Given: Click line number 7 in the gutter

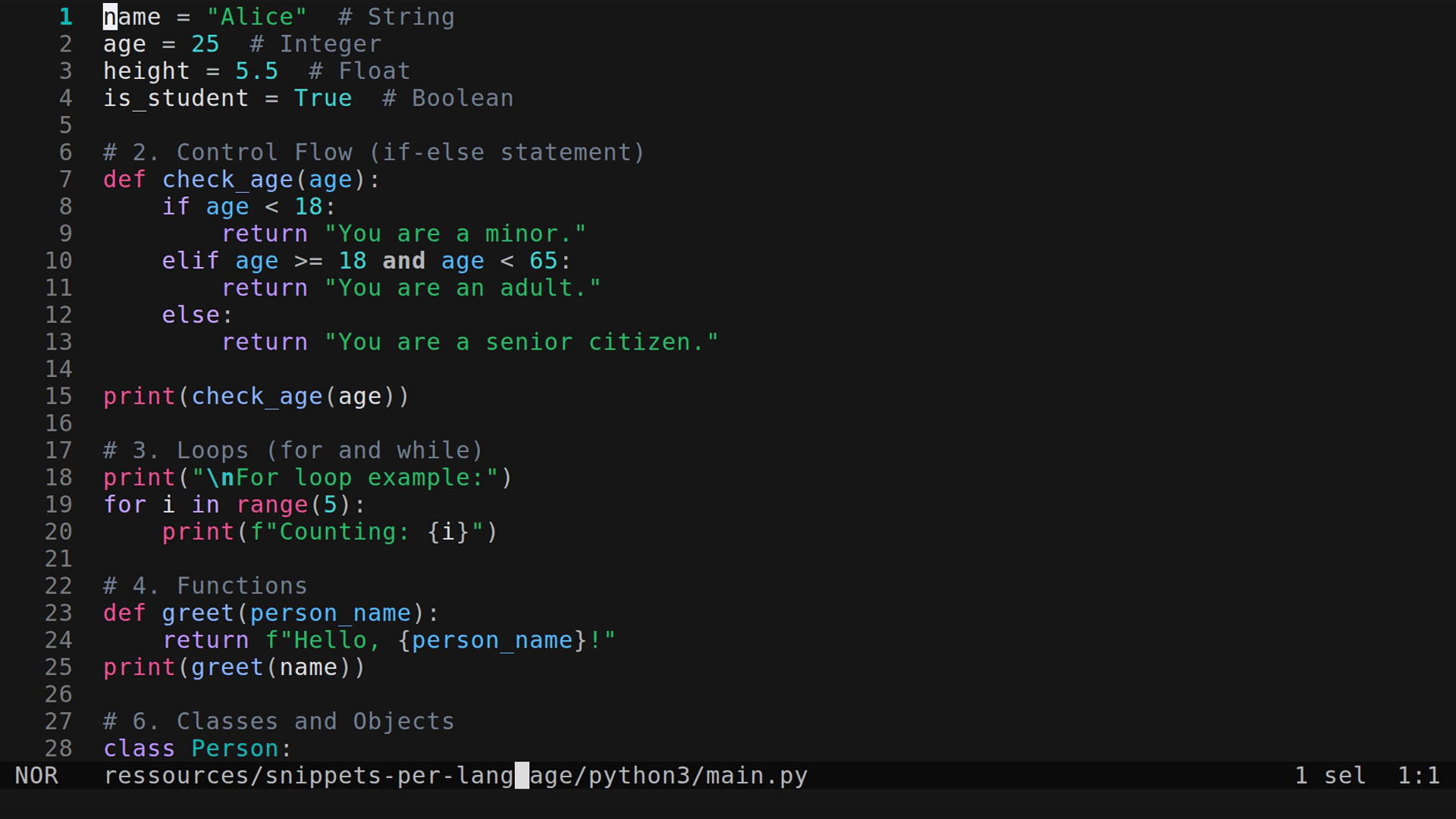Looking at the screenshot, I should [x=64, y=179].
